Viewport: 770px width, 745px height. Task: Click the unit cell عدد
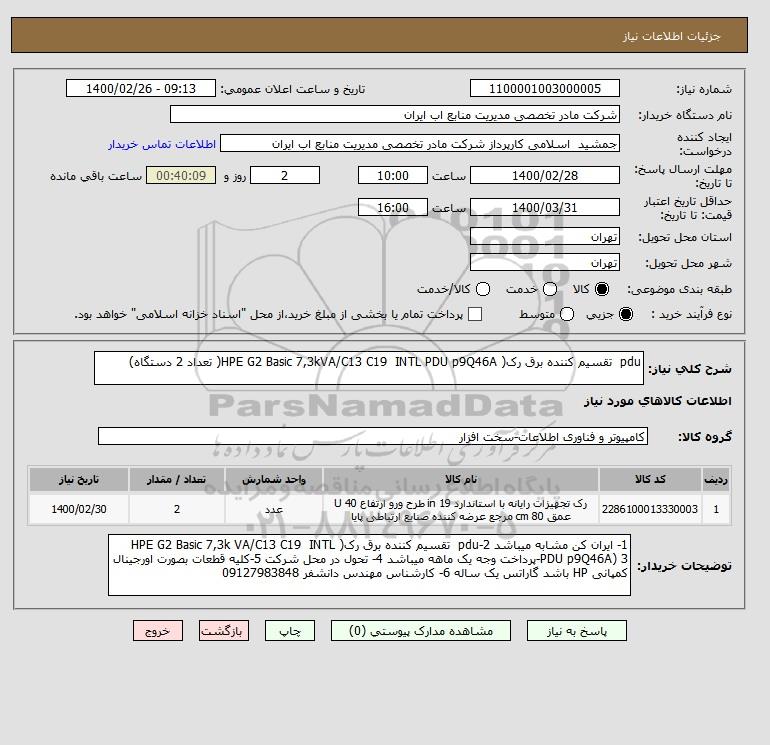[x=274, y=509]
